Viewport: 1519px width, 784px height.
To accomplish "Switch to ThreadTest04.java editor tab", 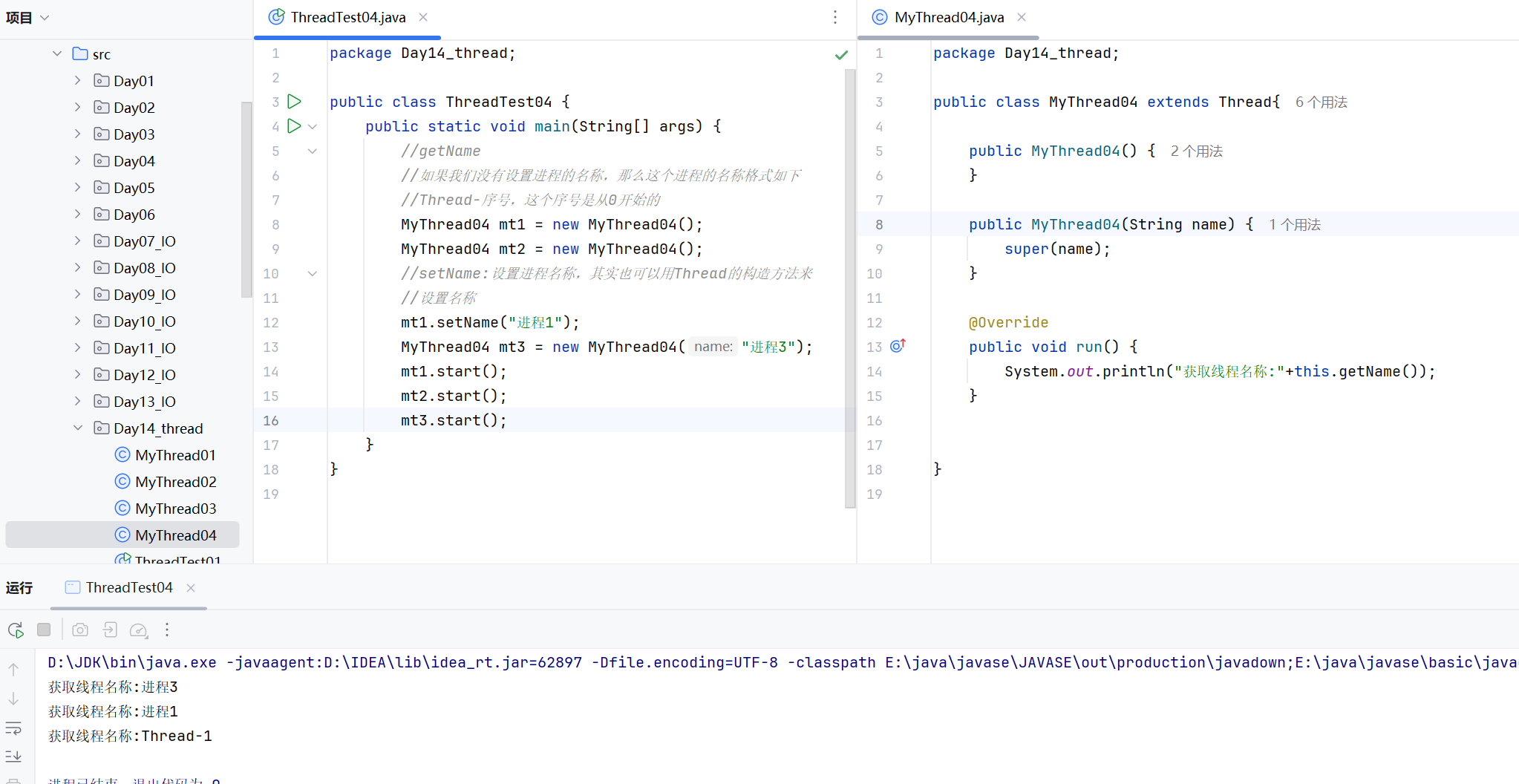I will (x=347, y=17).
